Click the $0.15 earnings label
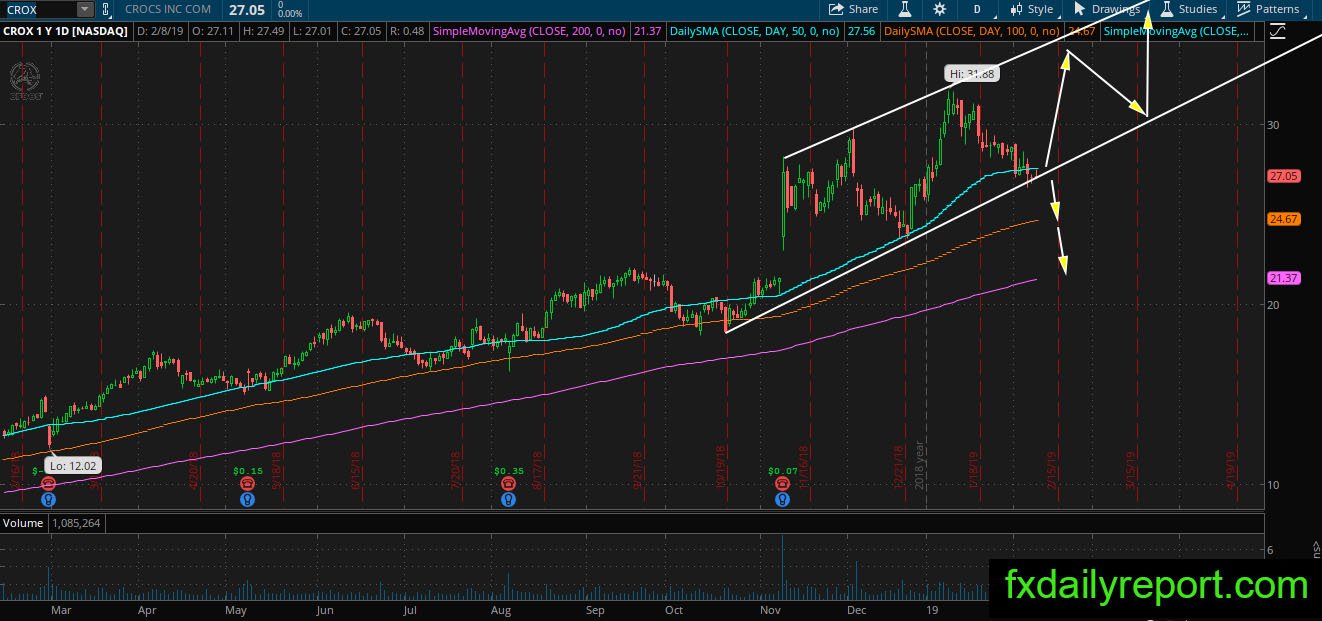1322x621 pixels. [x=247, y=470]
